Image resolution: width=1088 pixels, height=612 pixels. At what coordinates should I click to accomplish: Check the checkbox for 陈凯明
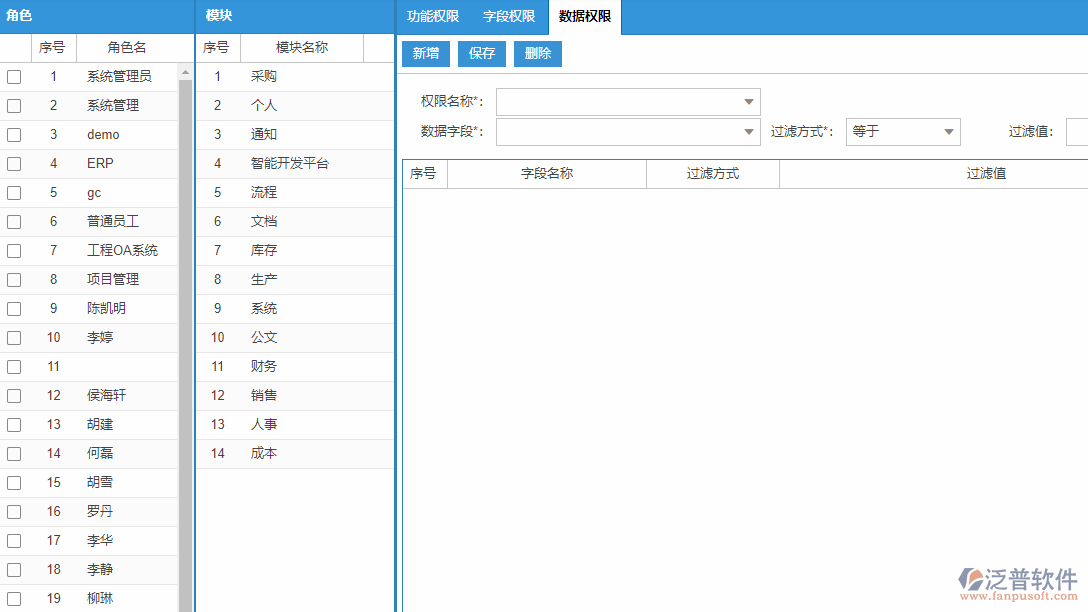(13, 308)
